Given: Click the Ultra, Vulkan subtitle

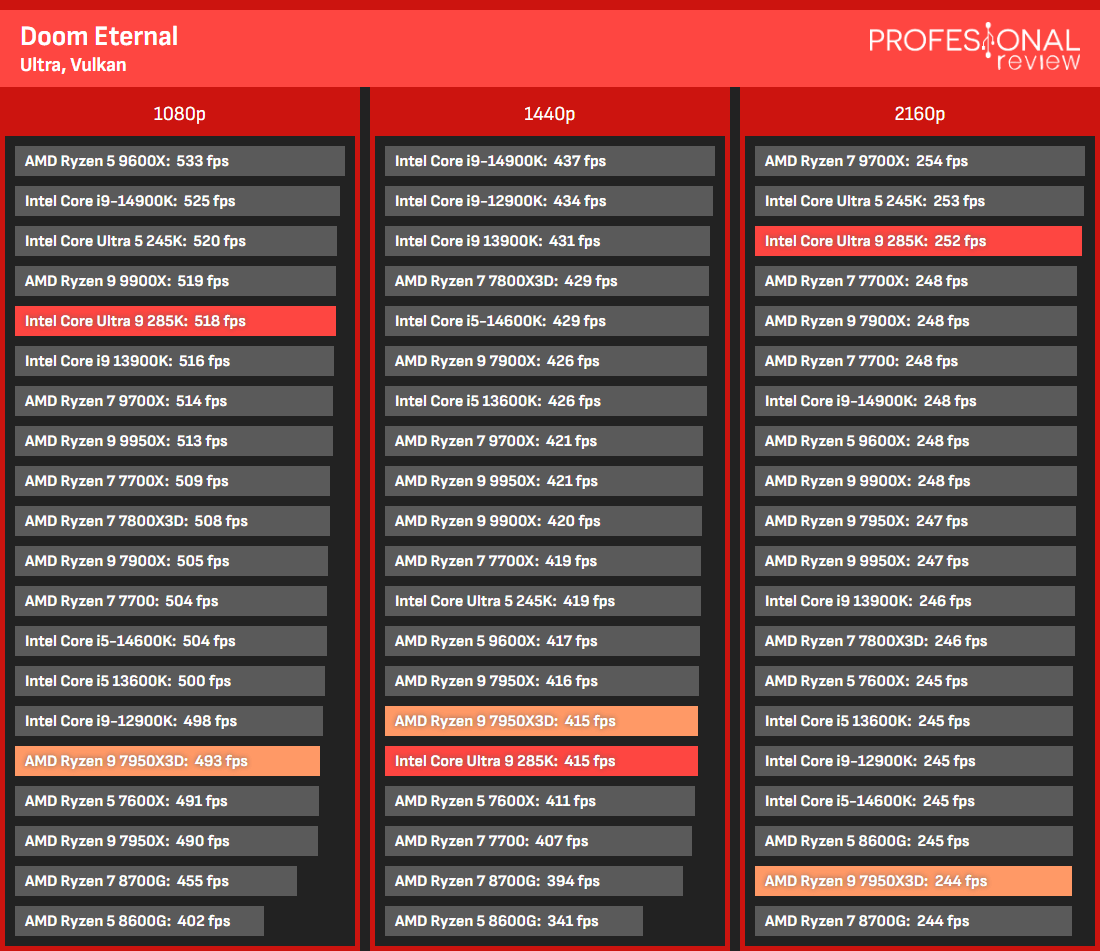Looking at the screenshot, I should point(73,65).
